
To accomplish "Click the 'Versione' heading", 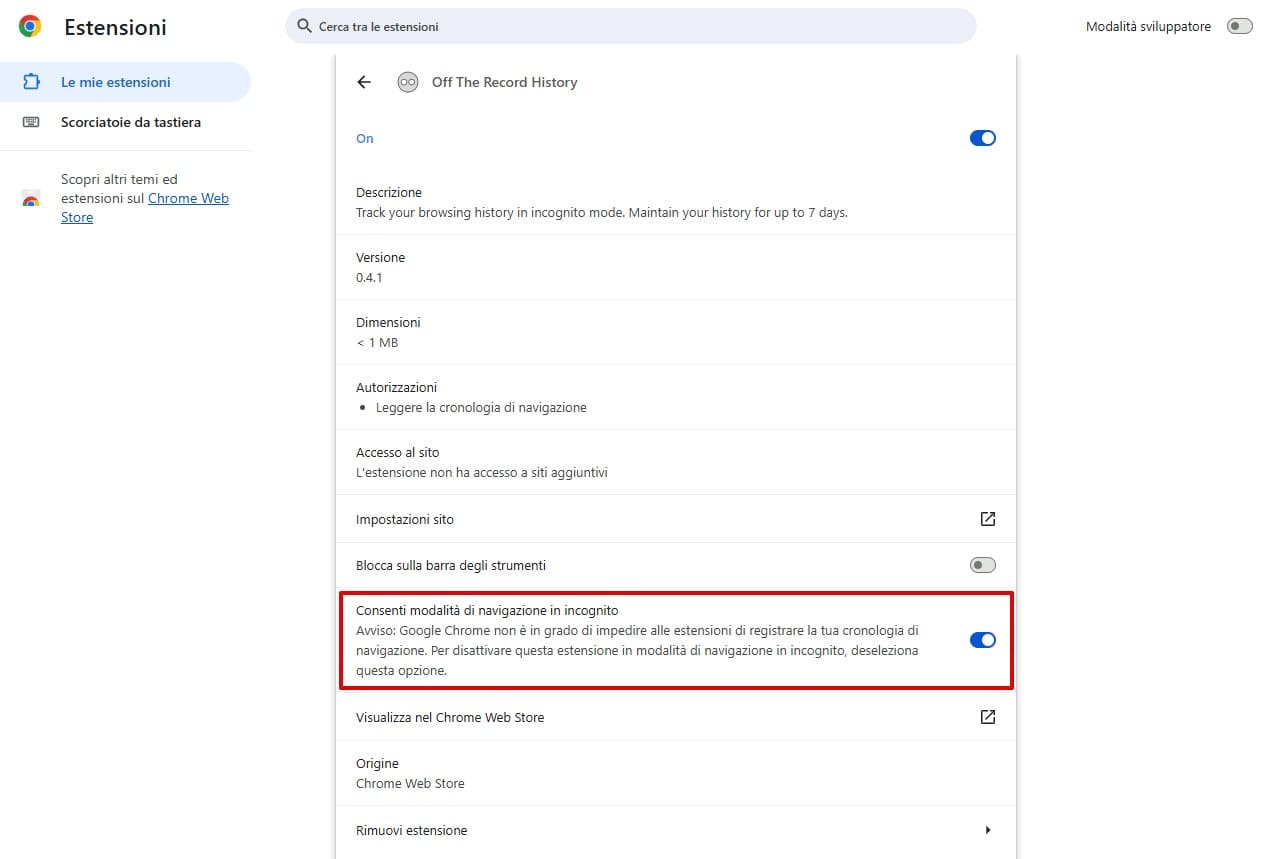I will coord(381,257).
